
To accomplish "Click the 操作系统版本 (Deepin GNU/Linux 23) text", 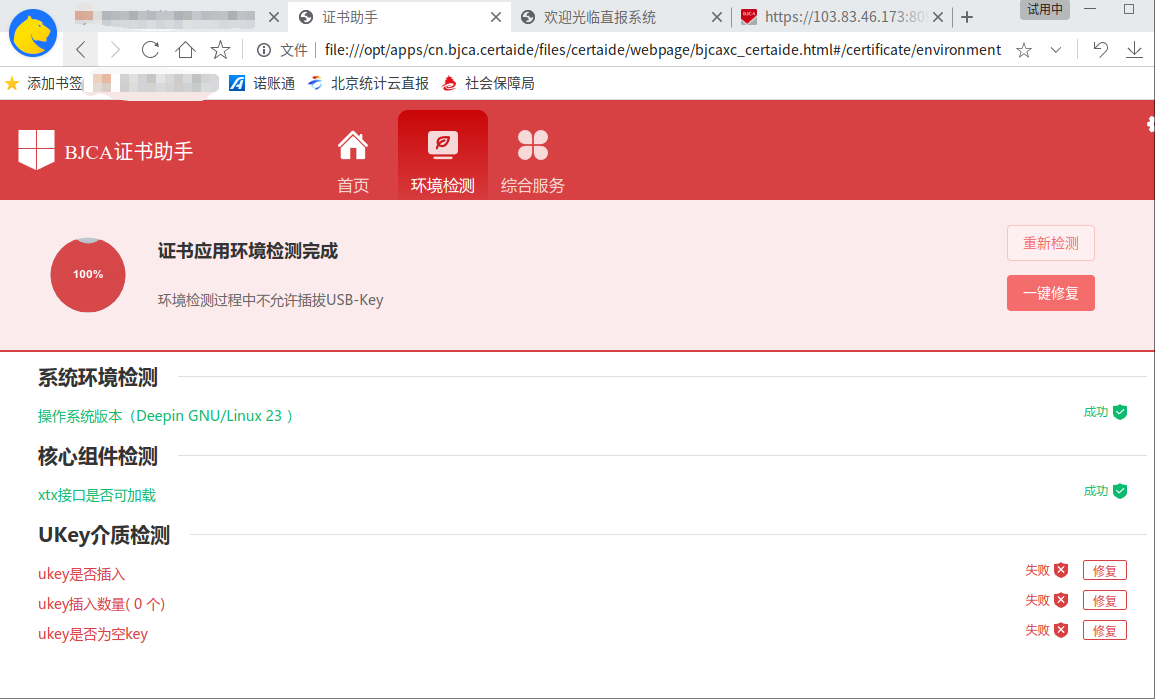I will (x=166, y=416).
